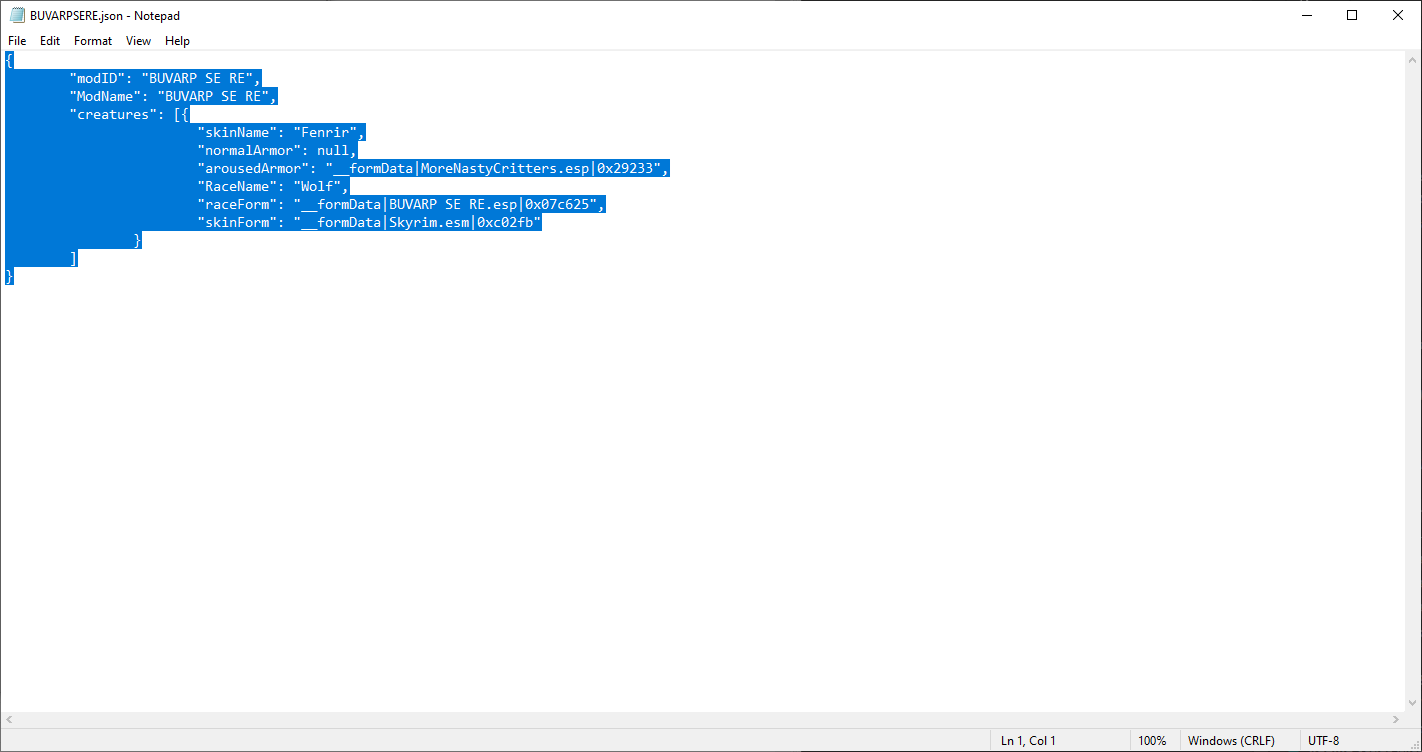Click the Notepad app icon in title bar
1422x752 pixels.
pos(17,15)
